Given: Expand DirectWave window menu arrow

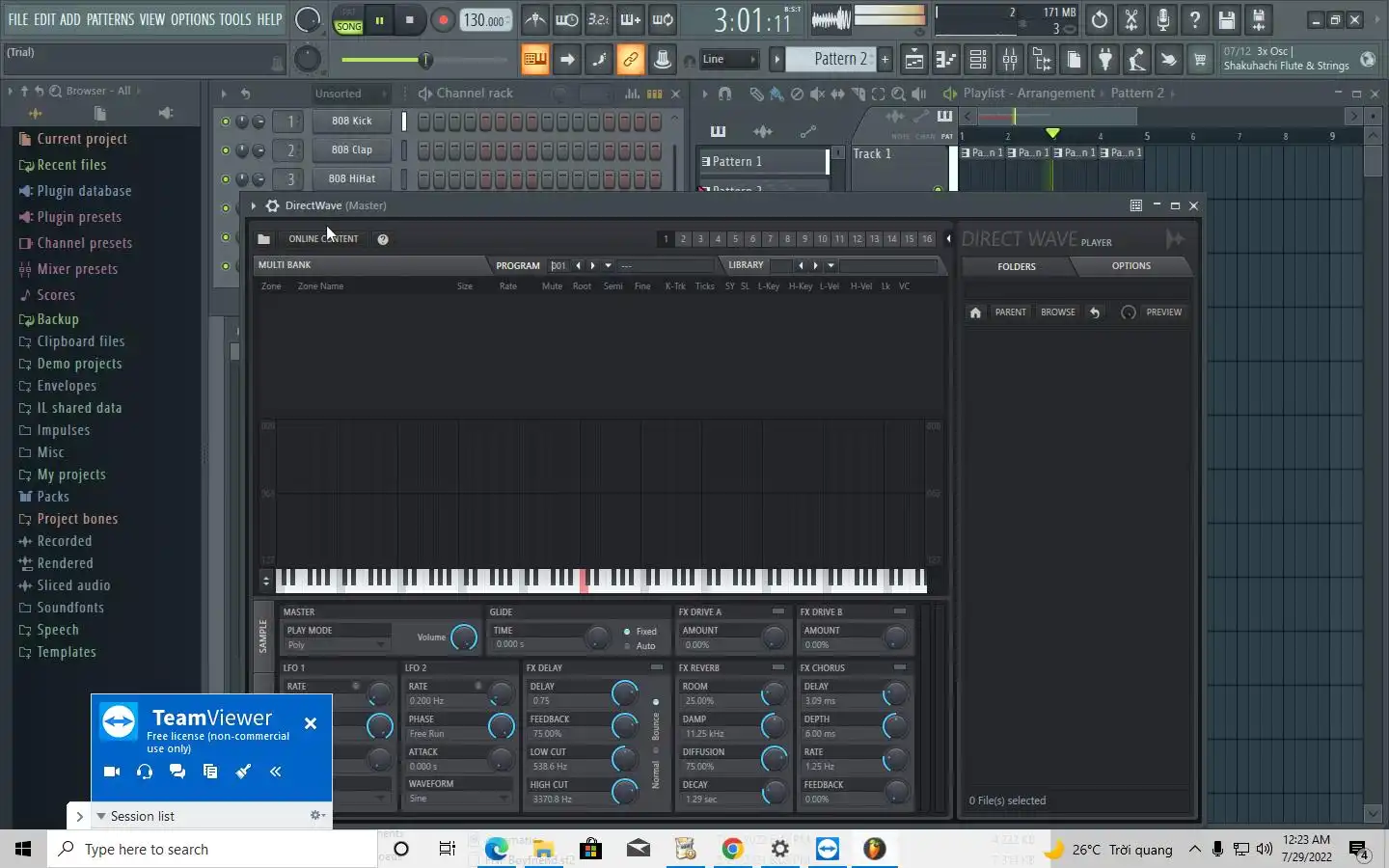Looking at the screenshot, I should (x=253, y=205).
